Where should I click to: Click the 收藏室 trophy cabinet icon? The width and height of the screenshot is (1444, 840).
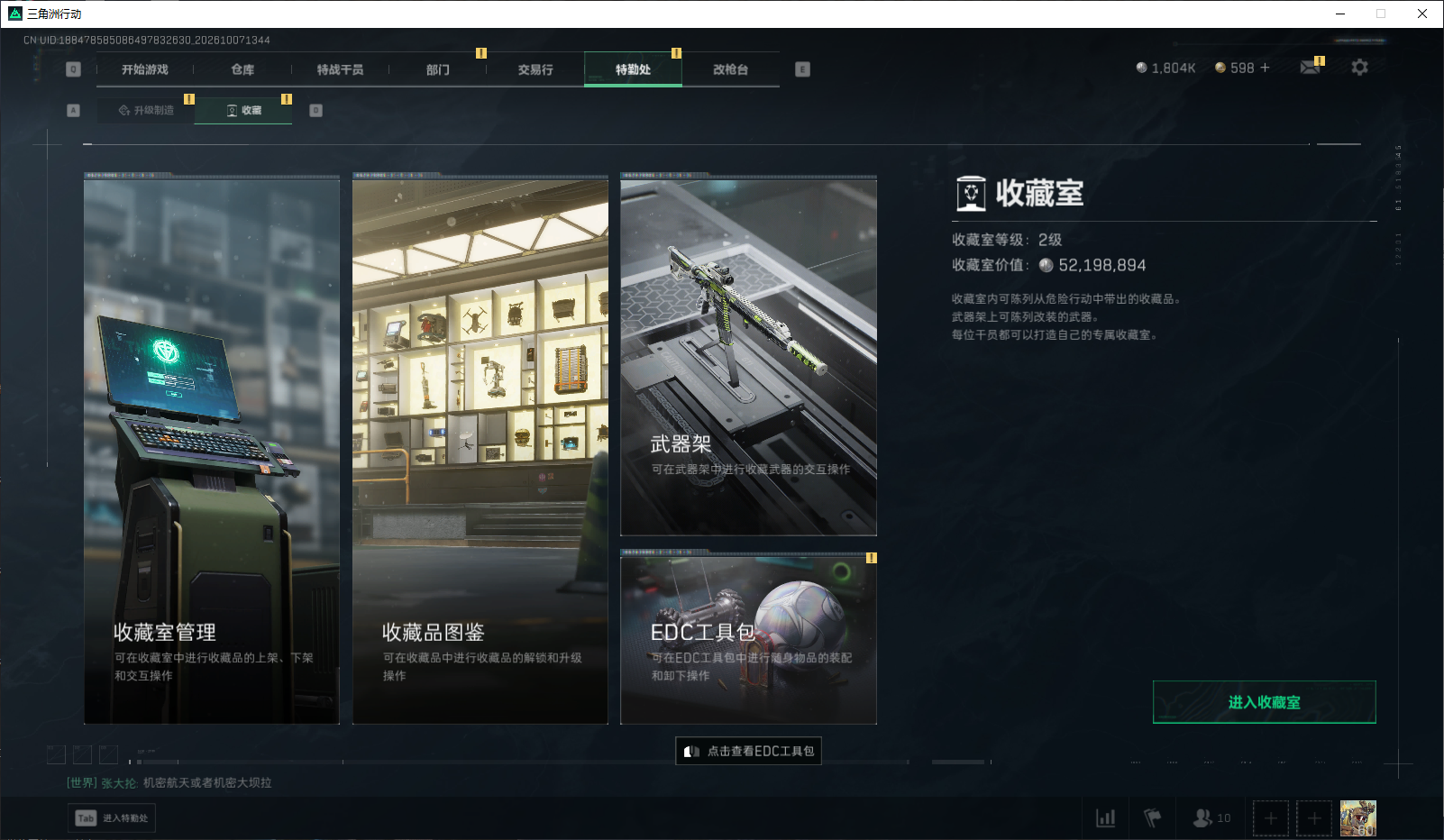[971, 193]
